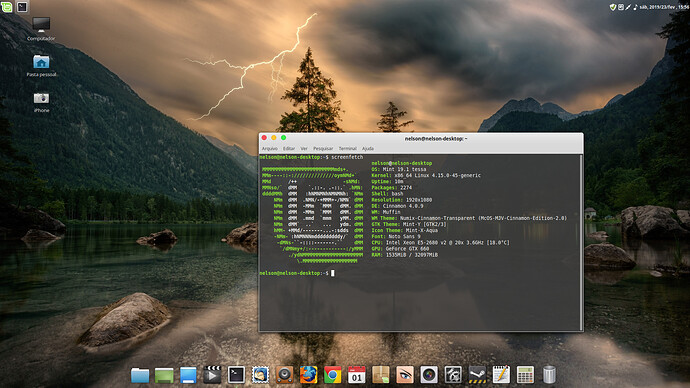The height and width of the screenshot is (388, 690).
Task: Open the Terminal menu in the terminal window
Action: (348, 149)
